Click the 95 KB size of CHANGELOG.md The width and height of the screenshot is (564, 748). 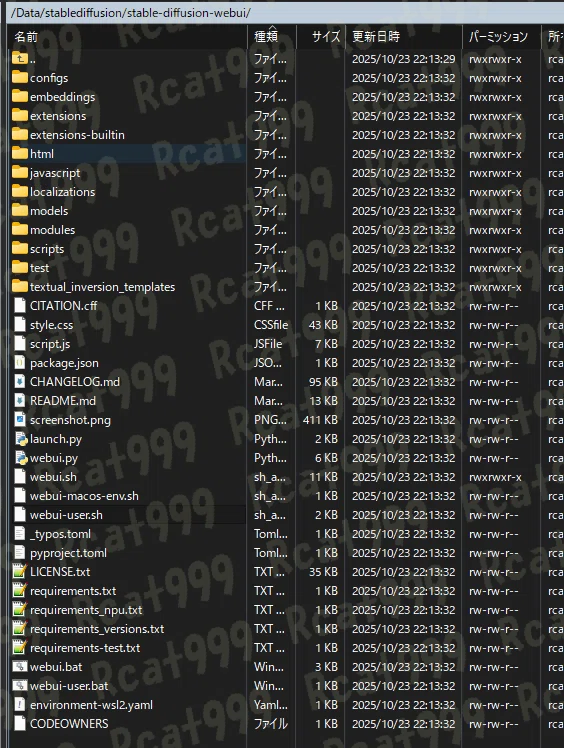click(323, 382)
